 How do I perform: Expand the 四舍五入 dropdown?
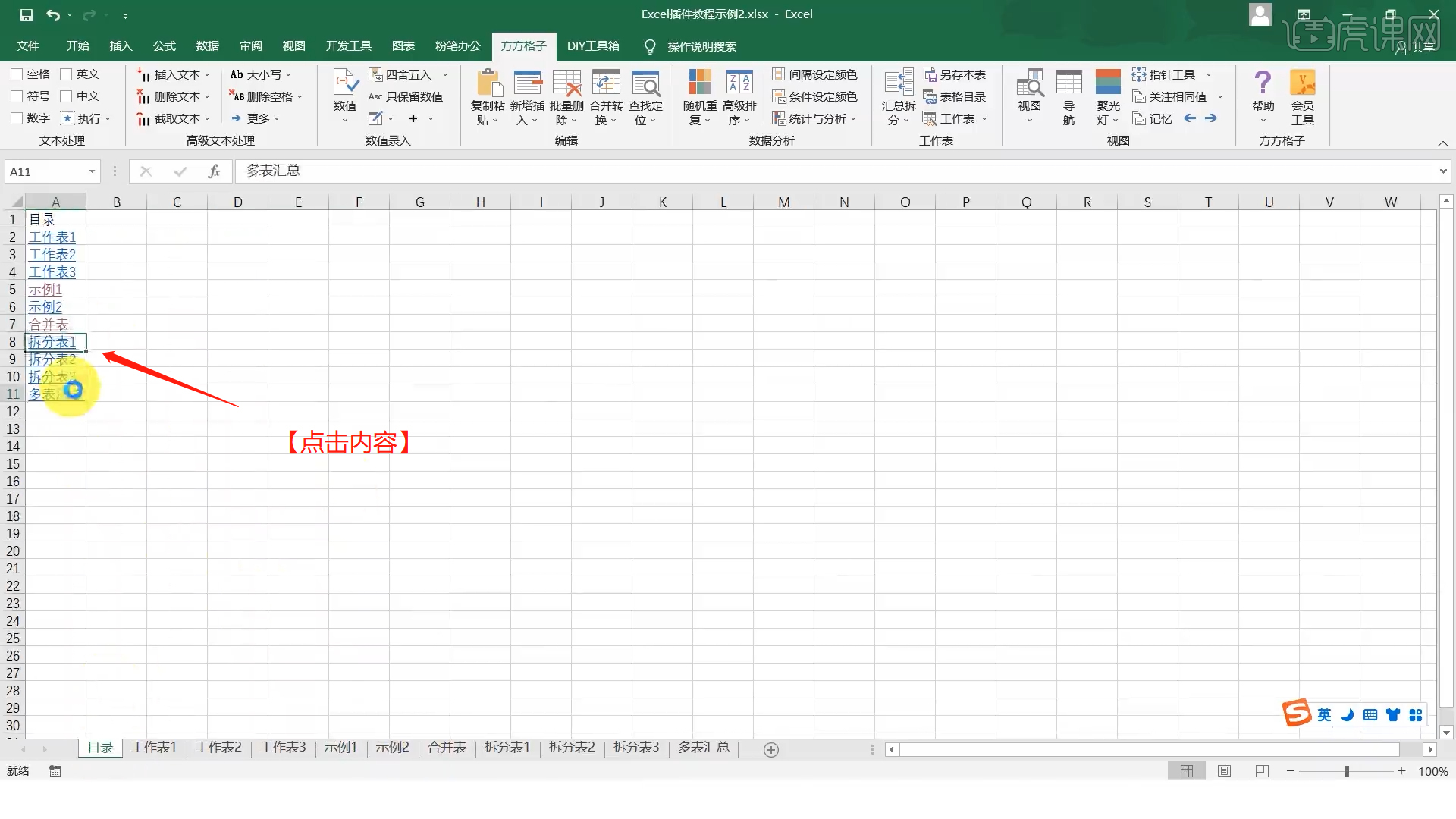[x=445, y=74]
